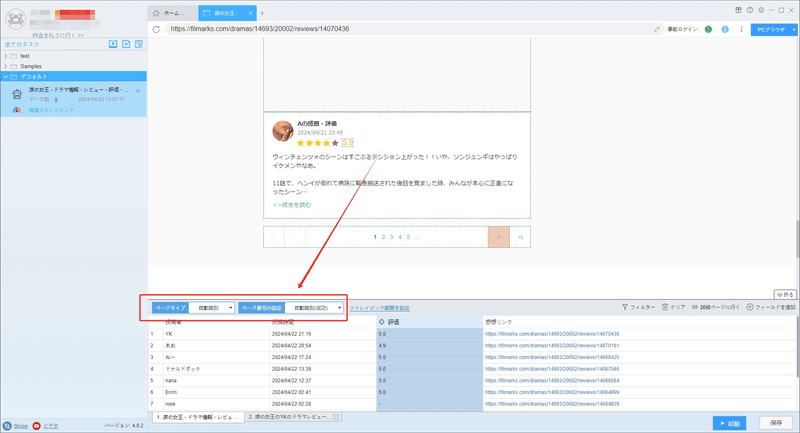Click the フィルター funnel button

638,307
